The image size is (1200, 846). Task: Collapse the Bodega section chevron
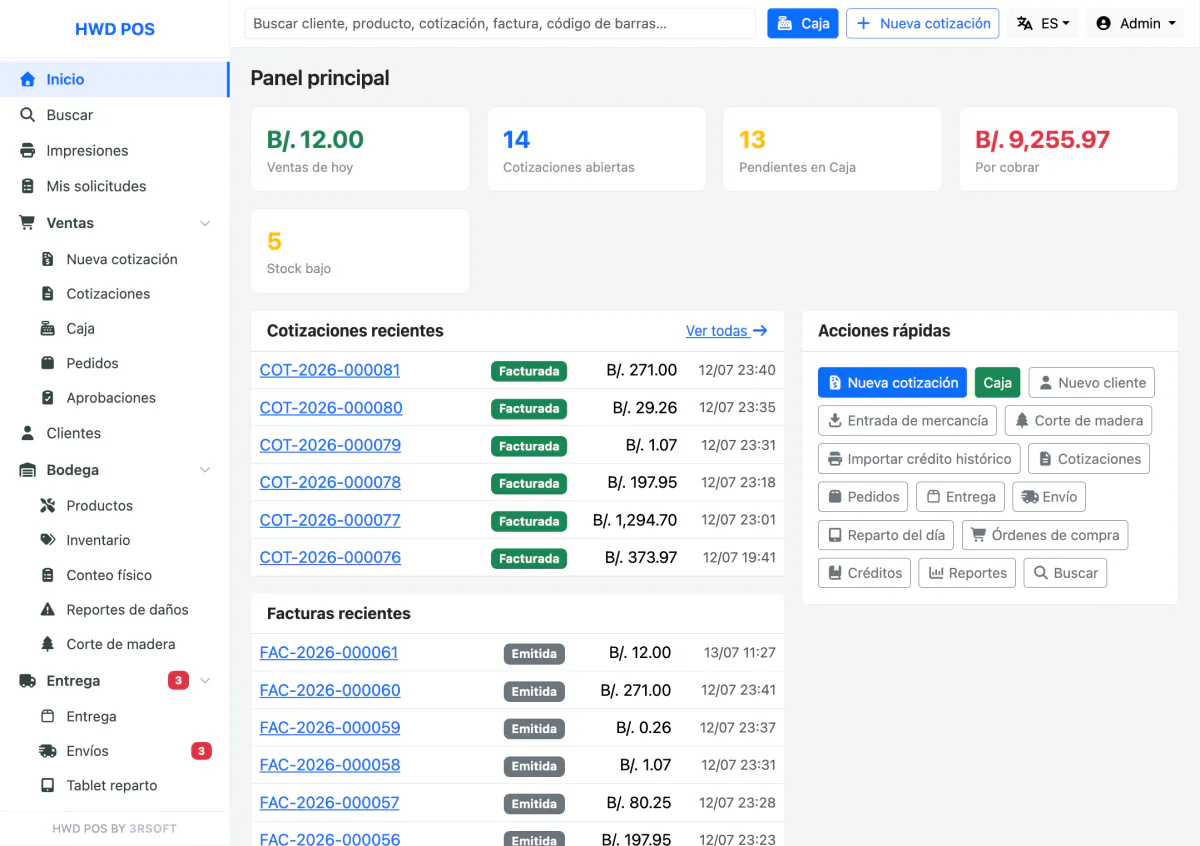[x=205, y=470]
